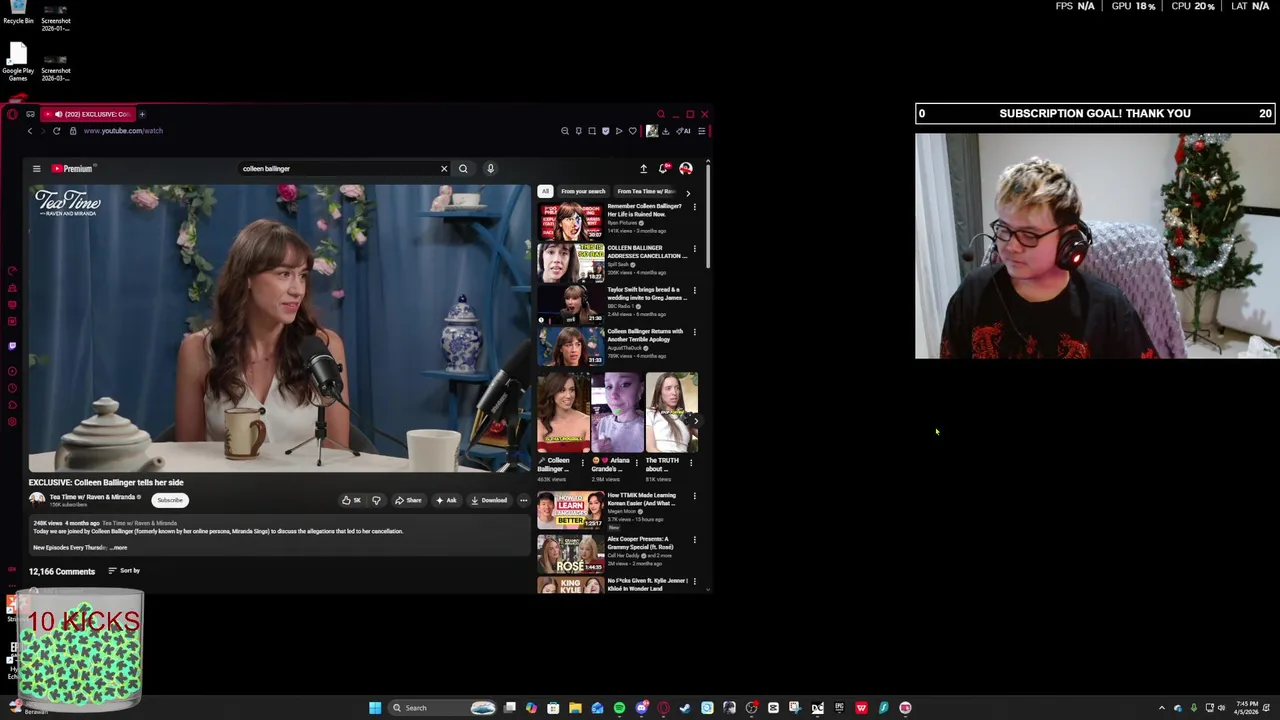
Task: Go back with the browser back arrow
Action: pyautogui.click(x=30, y=131)
